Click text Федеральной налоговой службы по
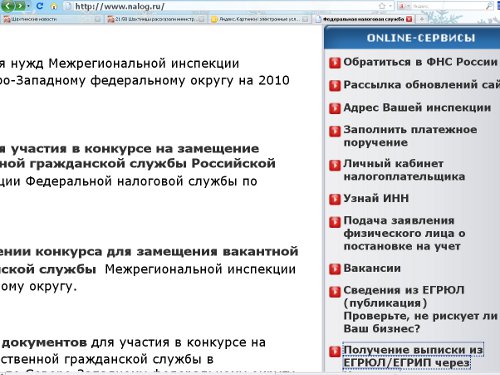Image resolution: width=500 pixels, height=375 pixels. pos(142,181)
